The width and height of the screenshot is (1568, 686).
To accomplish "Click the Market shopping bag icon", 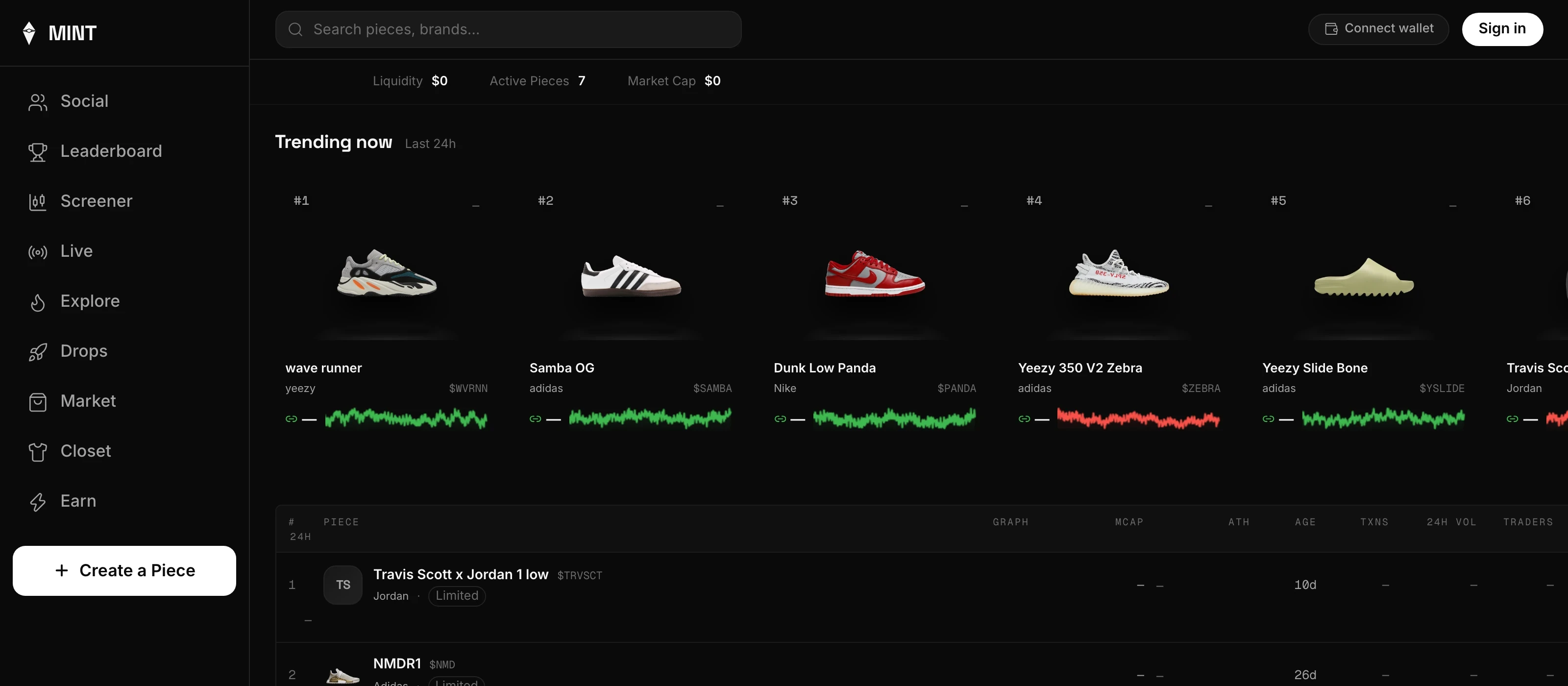I will click(x=38, y=402).
